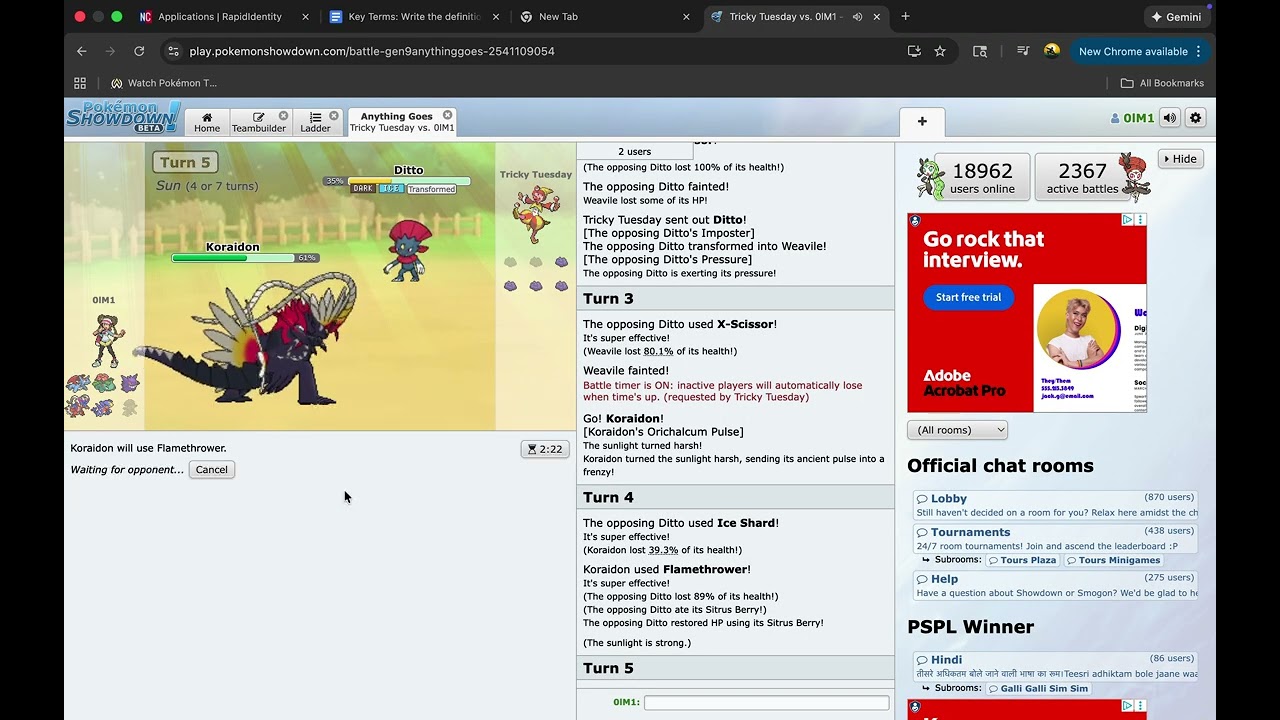Open the media controls icon
The image size is (1280, 720).
(x=1023, y=51)
